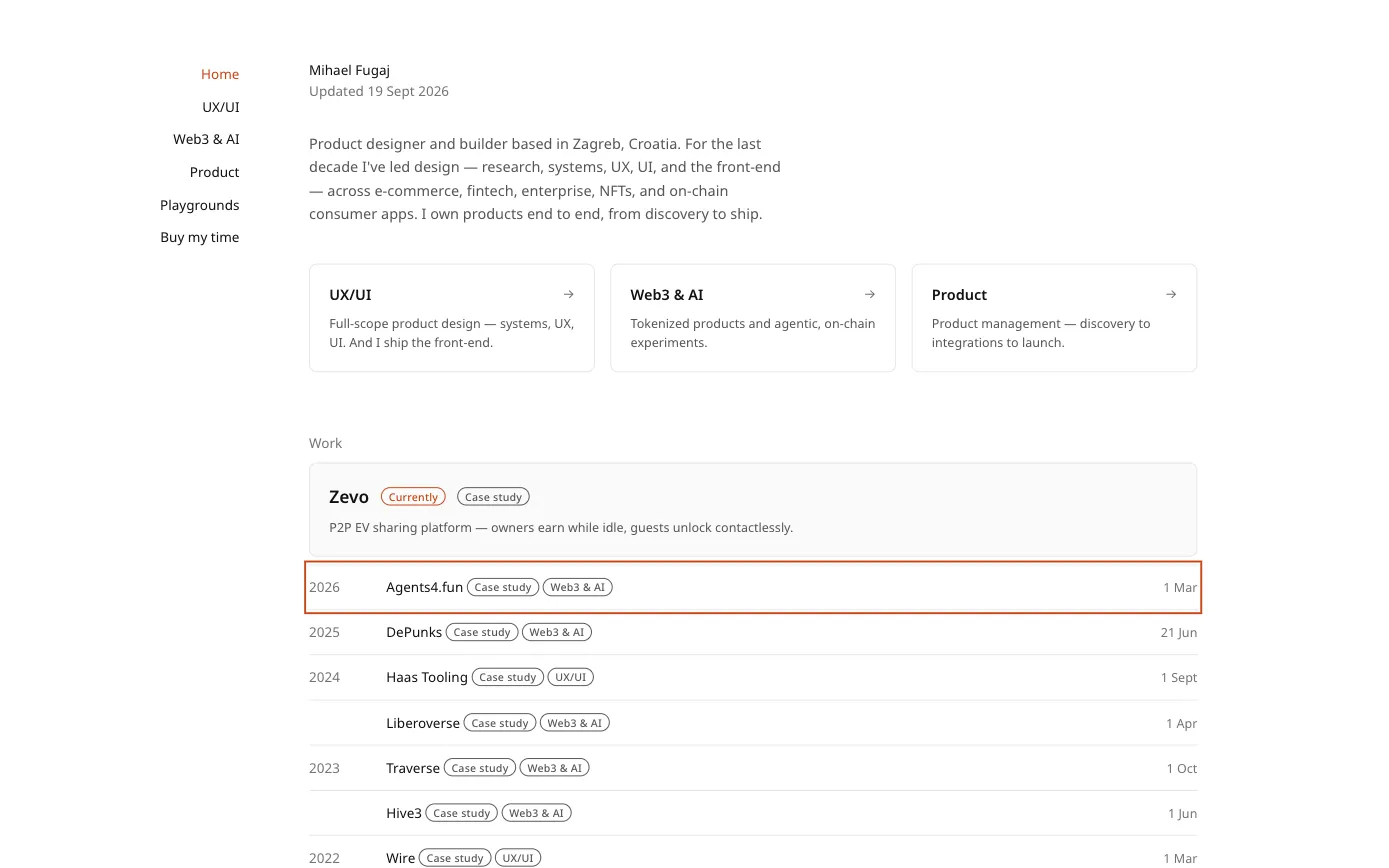This screenshot has height=868, width=1389.
Task: Open the Playgrounds page
Action: (x=200, y=205)
